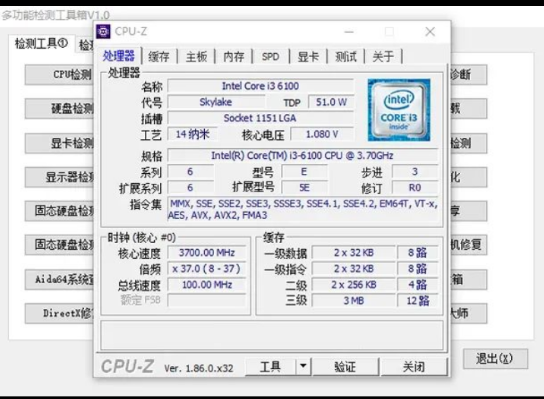Expand the 工具 dropdown arrow
544x399 pixels.
pyautogui.click(x=303, y=366)
